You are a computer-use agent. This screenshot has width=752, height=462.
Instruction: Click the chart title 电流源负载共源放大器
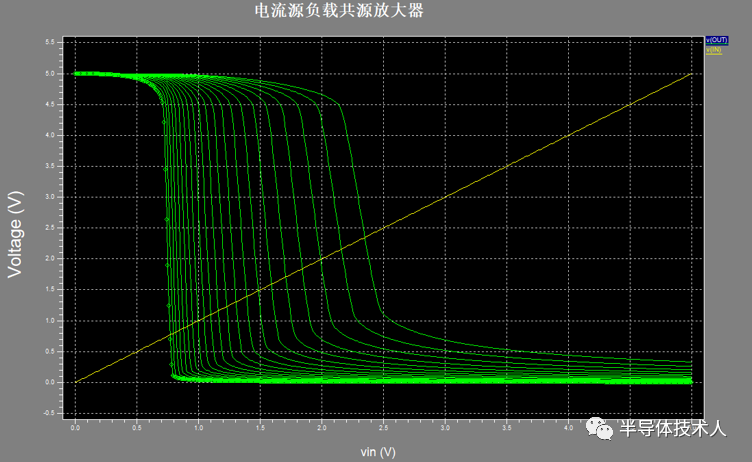pyautogui.click(x=339, y=11)
